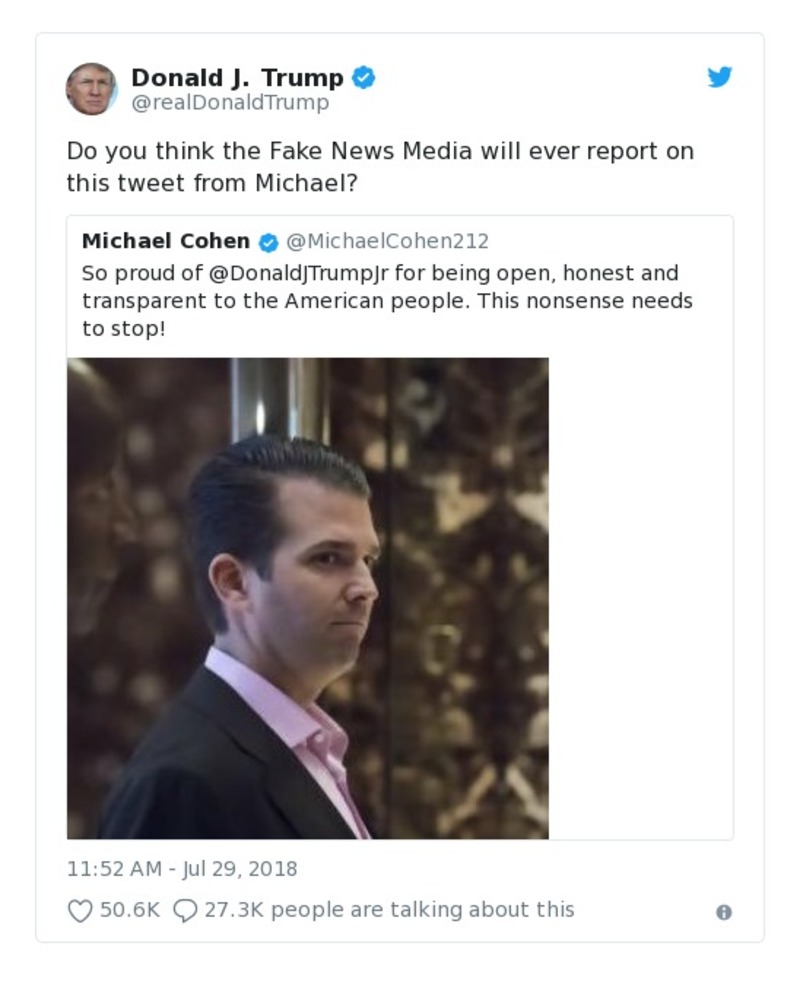The width and height of the screenshot is (800, 981).
Task: Click the verified checkmark next to Michael Cohen
Action: (267, 240)
